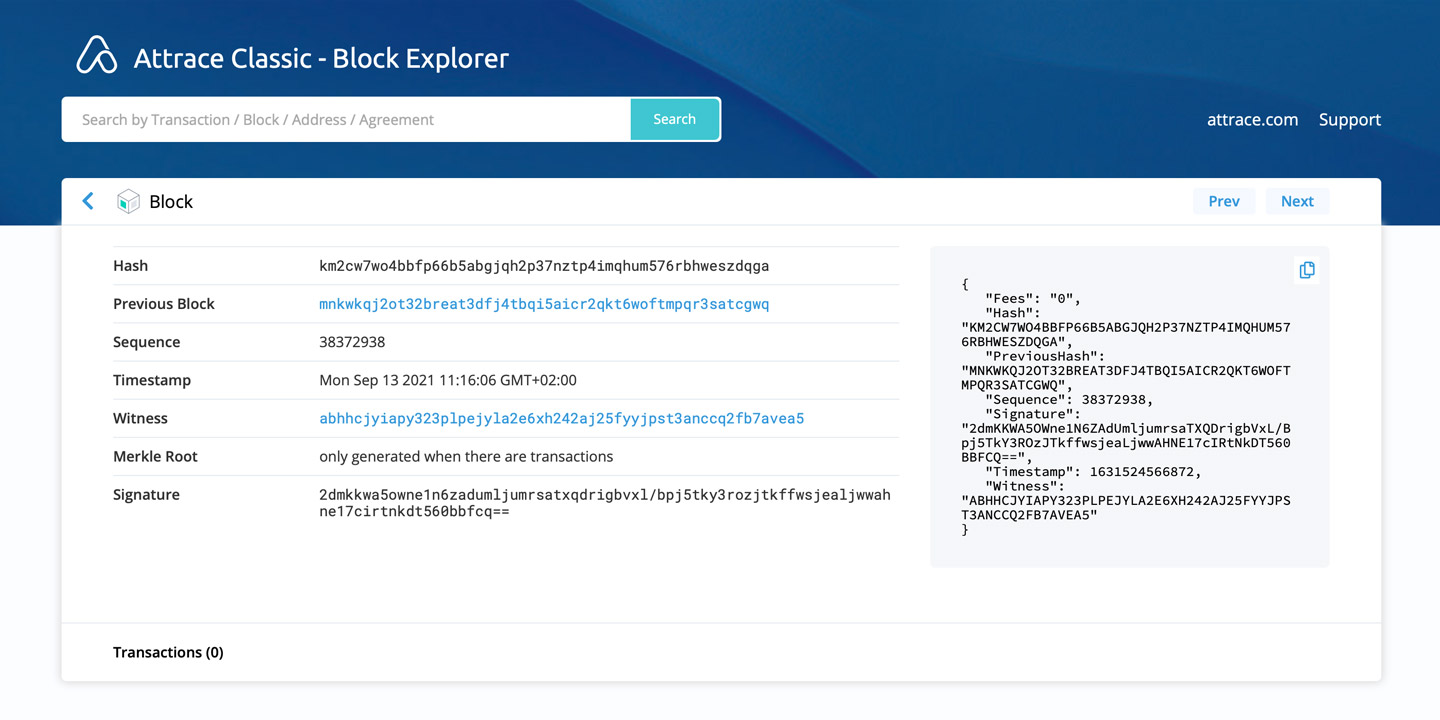Select the Signature value starting 2dmkkwa5owne
1440x720 pixels.
tap(605, 502)
